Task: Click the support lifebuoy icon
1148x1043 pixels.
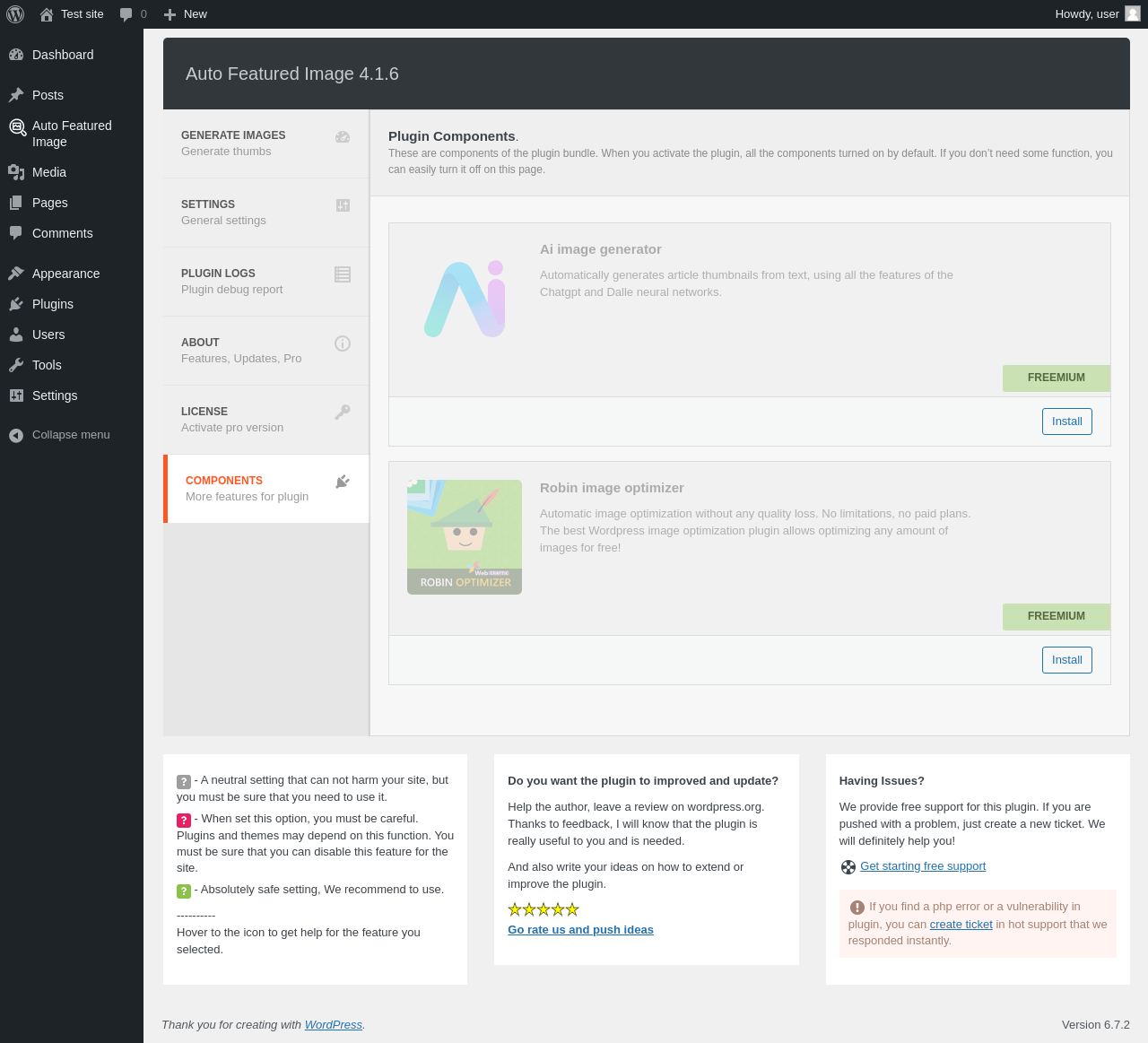Action: (848, 867)
